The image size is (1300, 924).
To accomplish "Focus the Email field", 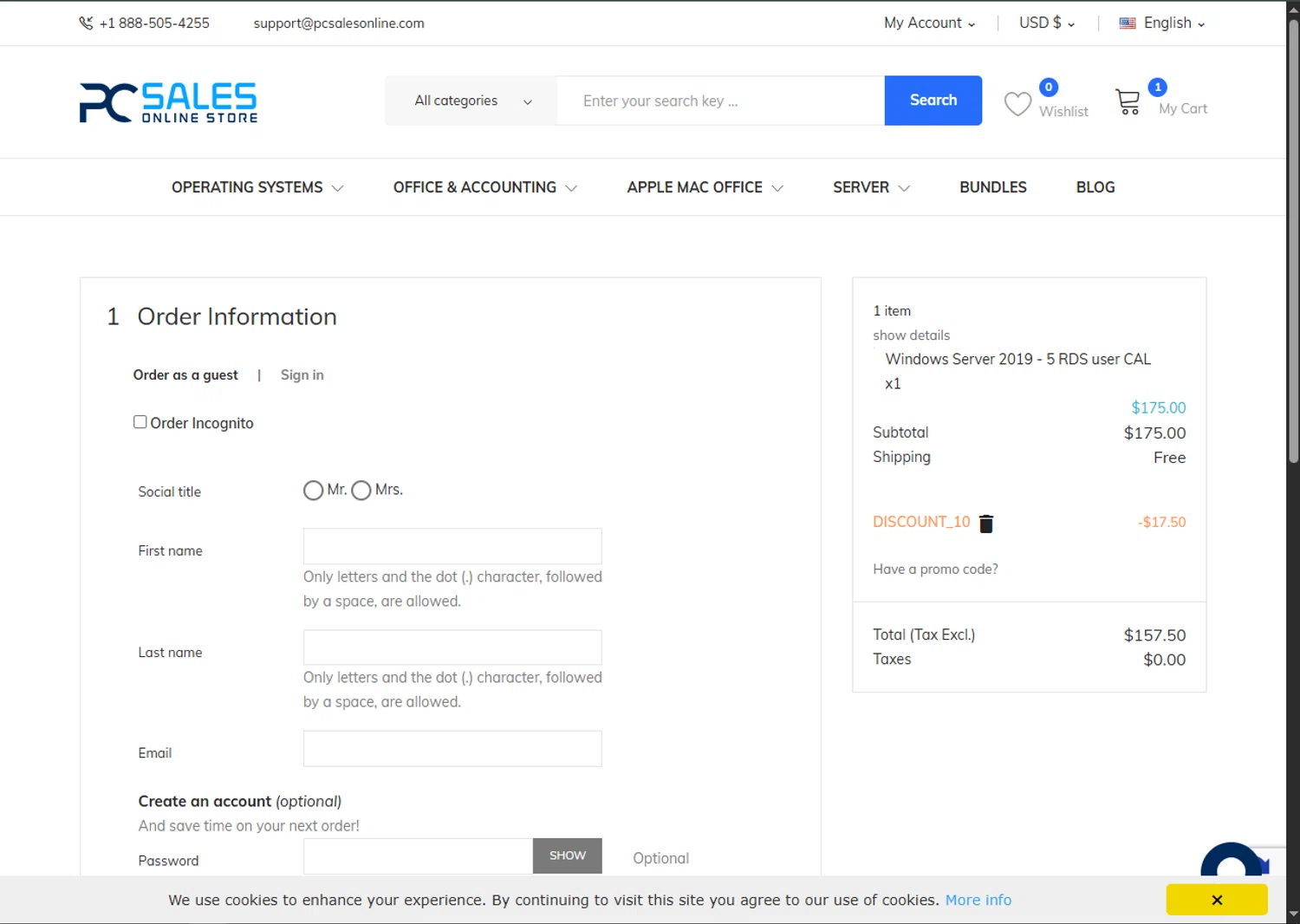I will [452, 749].
